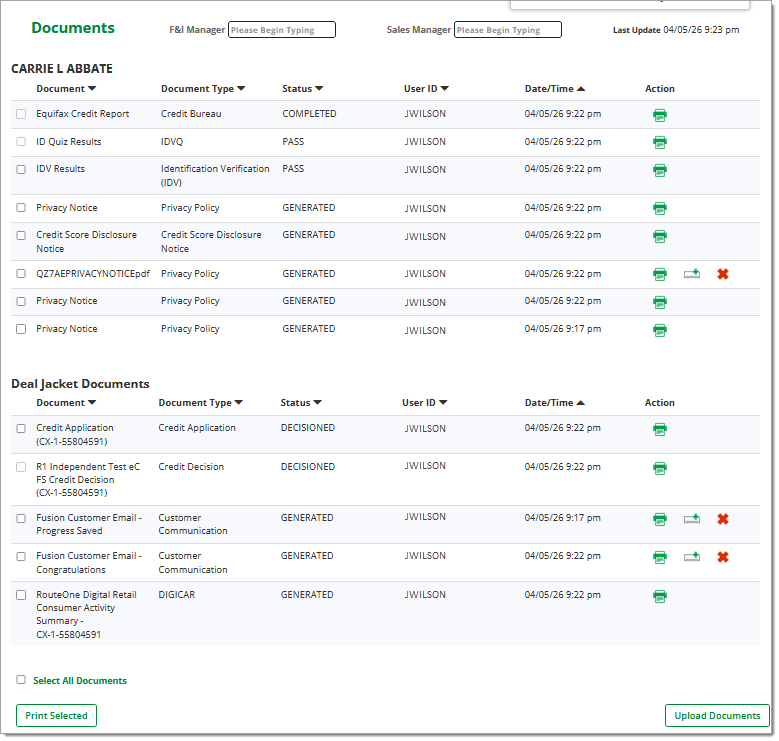The image size is (779, 741).
Task: Delete Fusion Customer Email Congratulations document
Action: [722, 557]
